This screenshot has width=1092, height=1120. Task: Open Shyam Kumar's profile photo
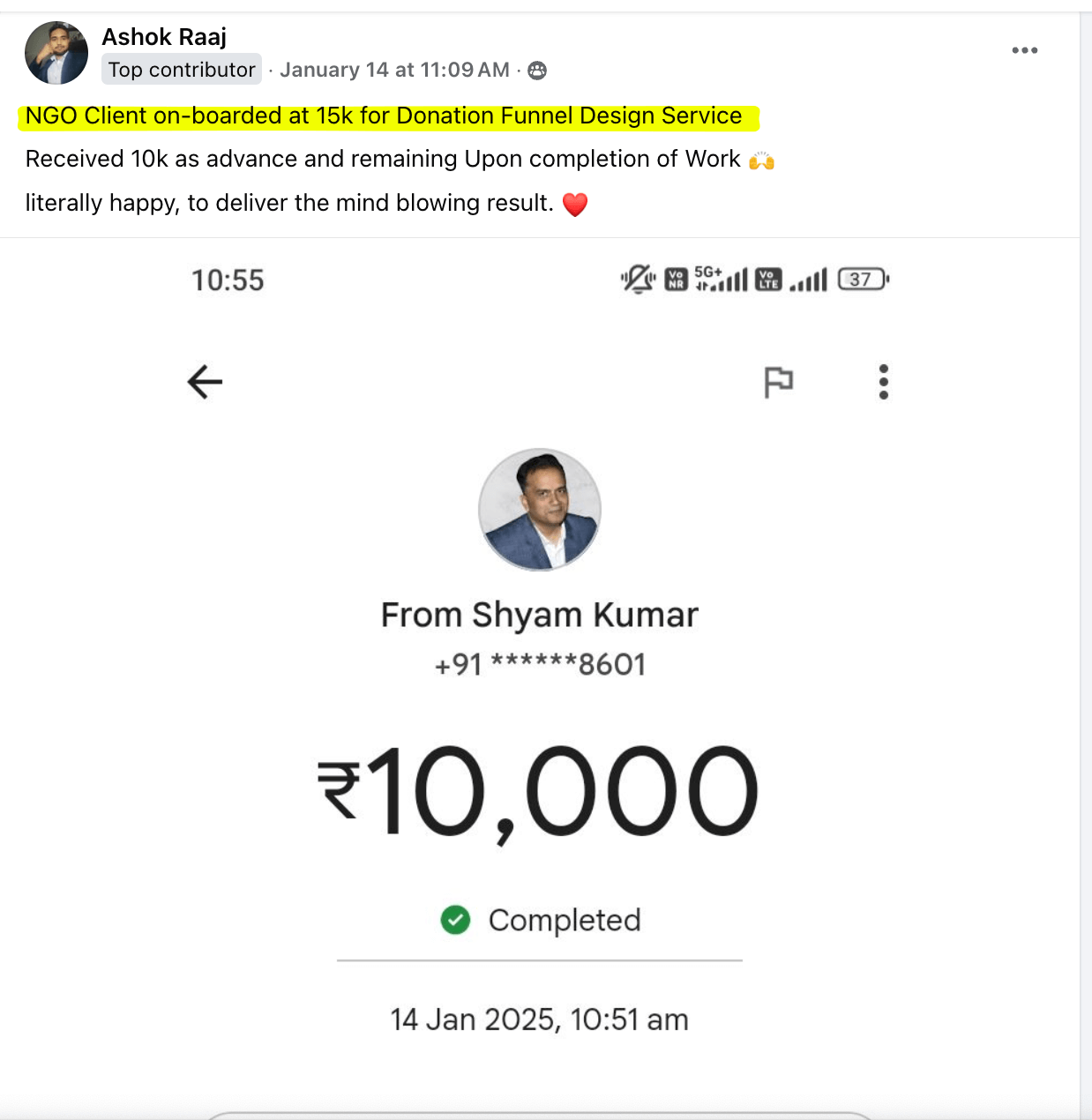point(539,510)
